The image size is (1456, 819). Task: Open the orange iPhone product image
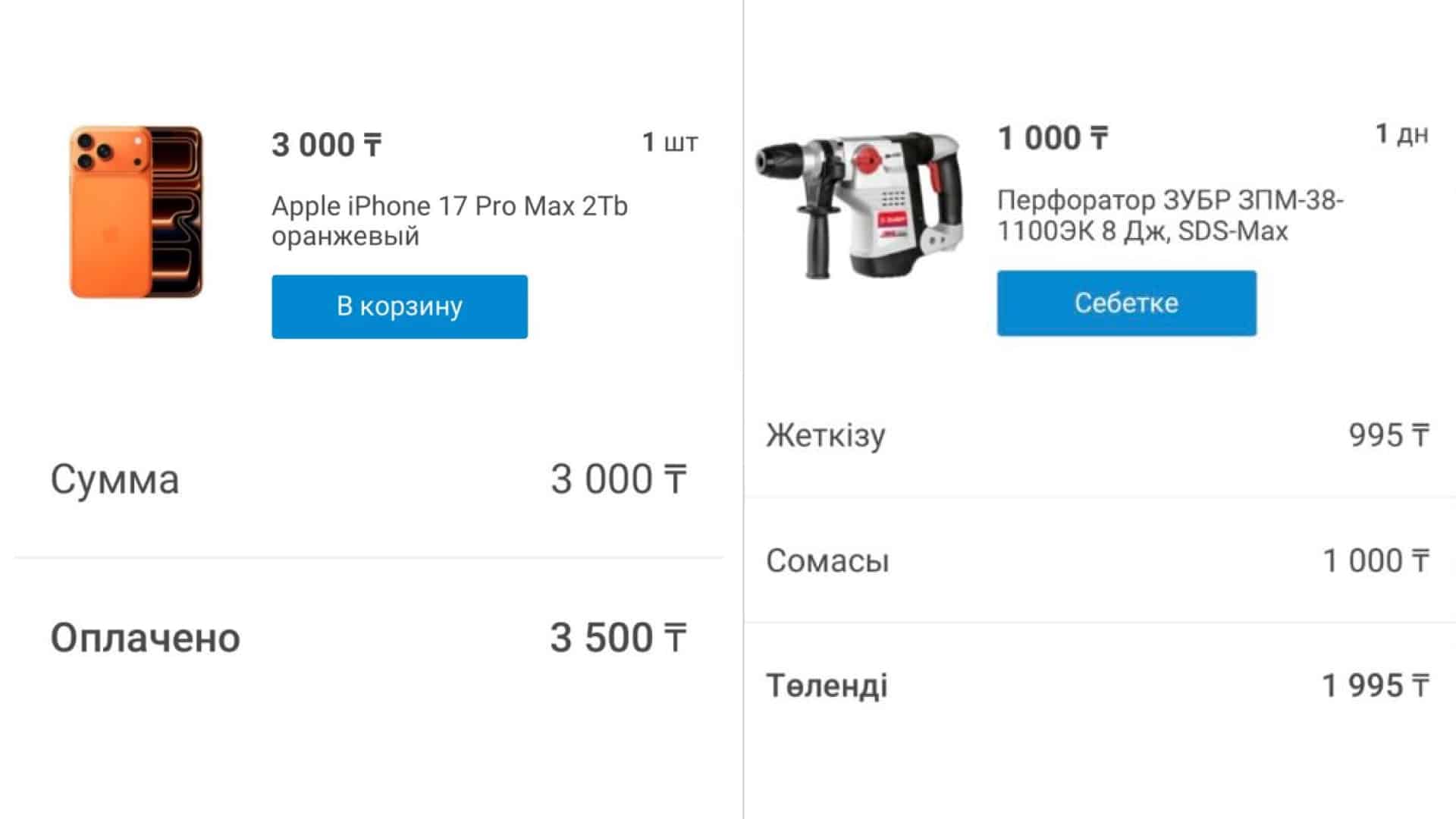click(136, 212)
